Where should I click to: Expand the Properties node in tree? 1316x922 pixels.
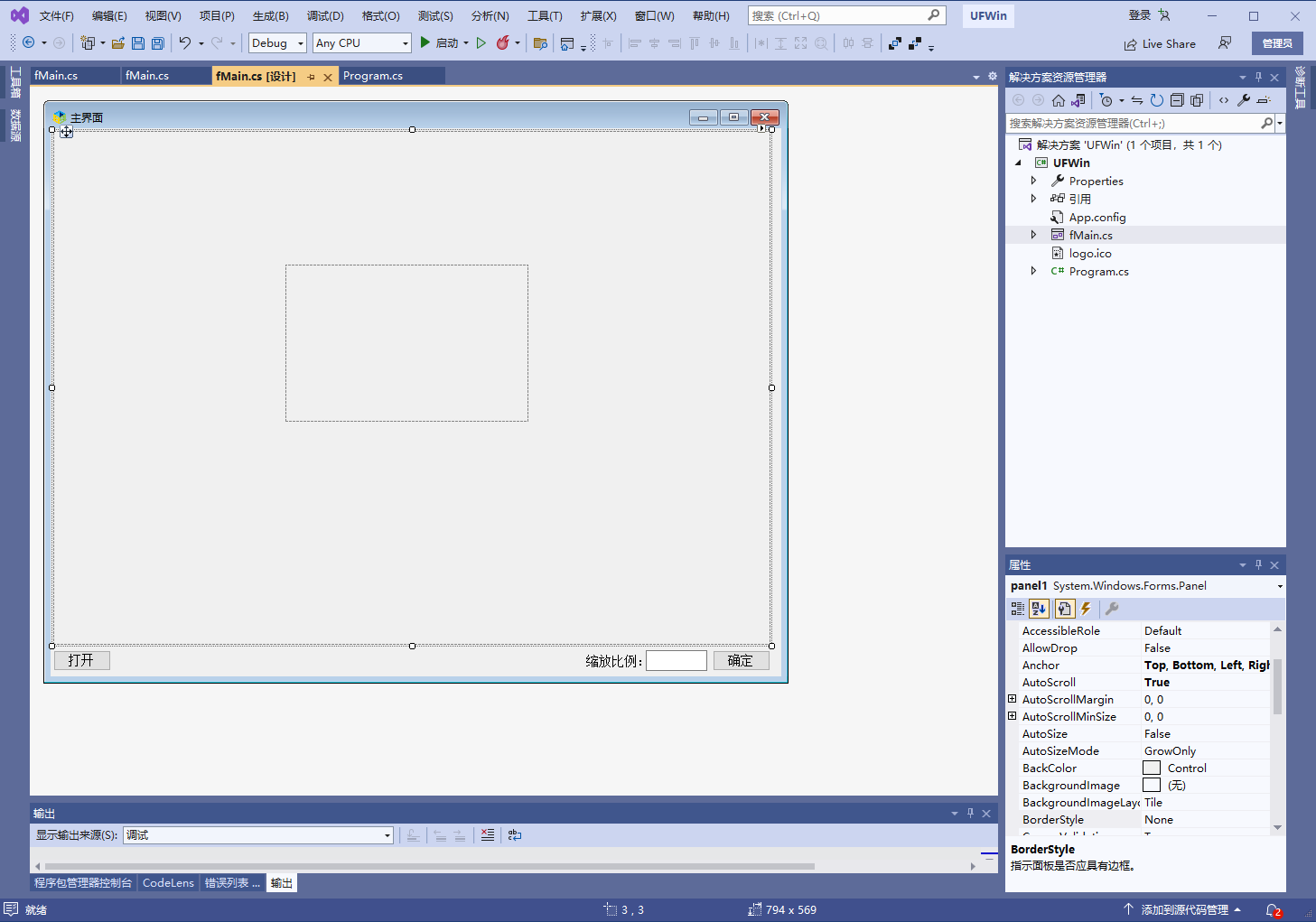1034,181
